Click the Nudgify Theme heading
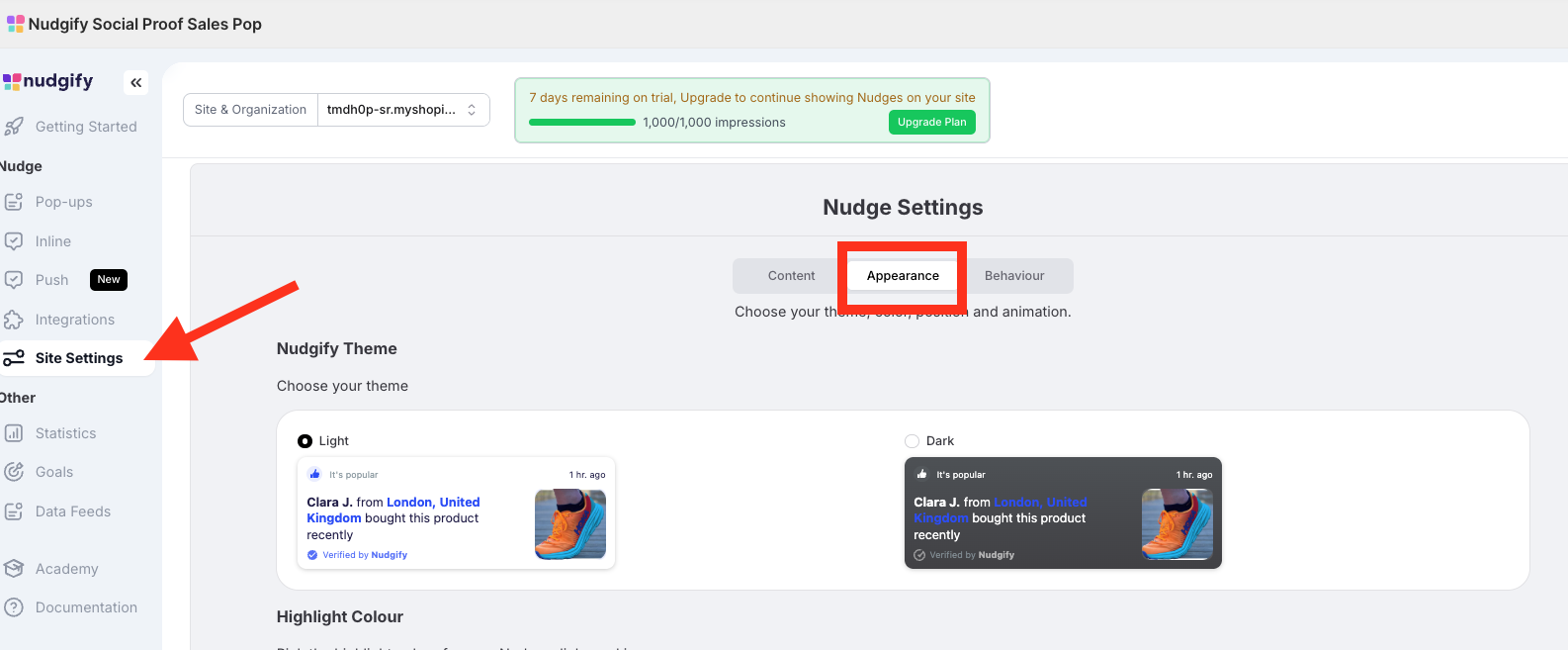1568x650 pixels. pos(337,349)
